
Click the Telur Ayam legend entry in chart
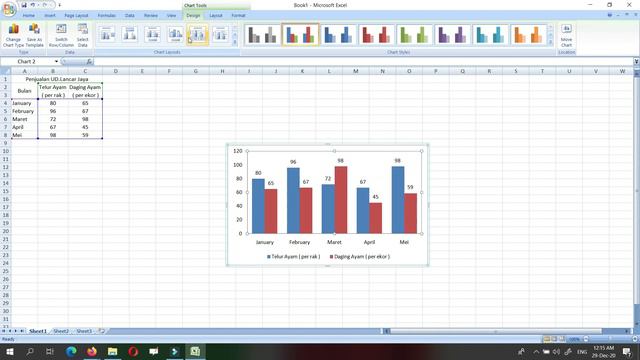click(294, 257)
